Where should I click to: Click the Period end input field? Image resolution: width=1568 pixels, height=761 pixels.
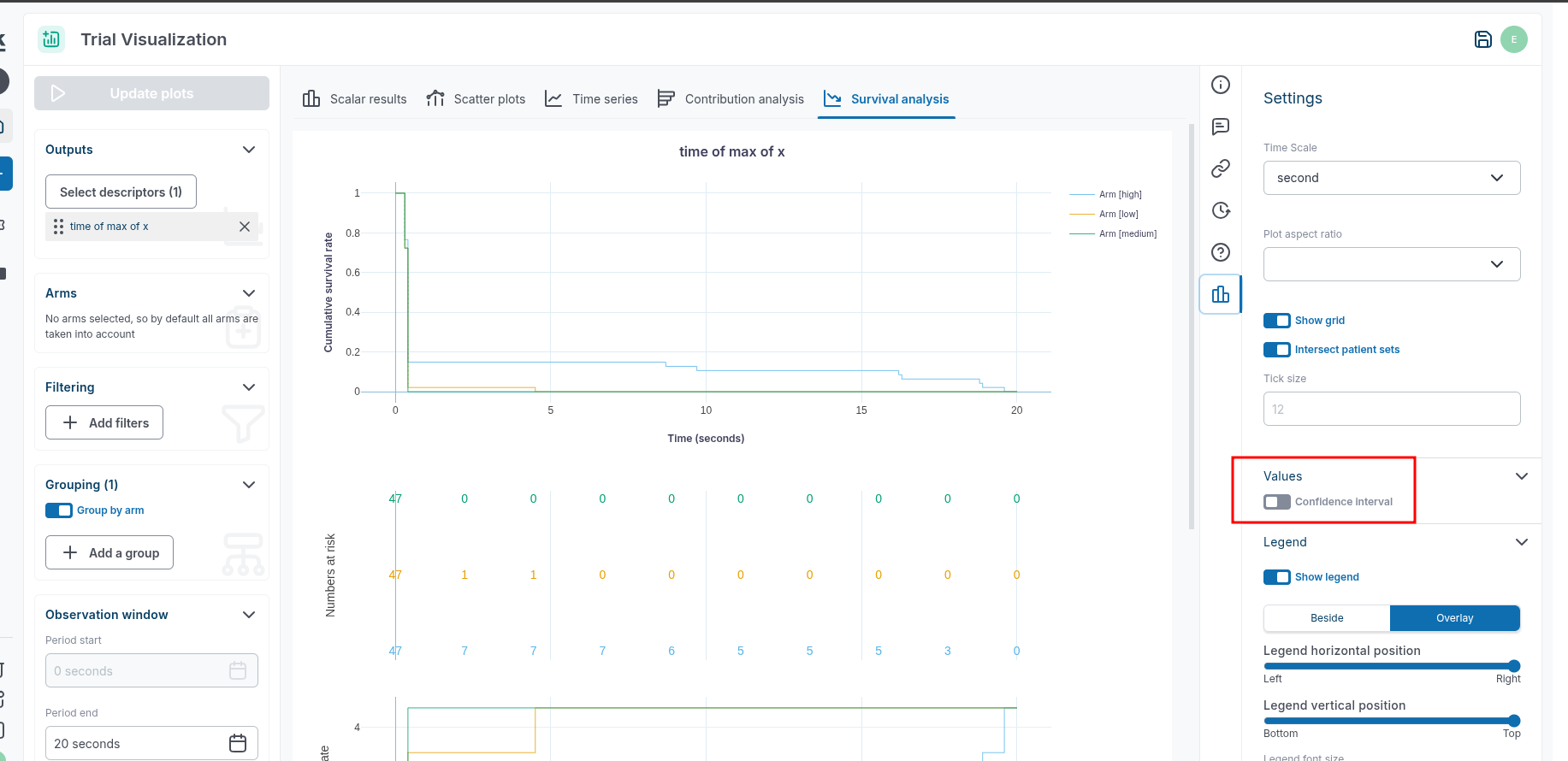tap(151, 744)
